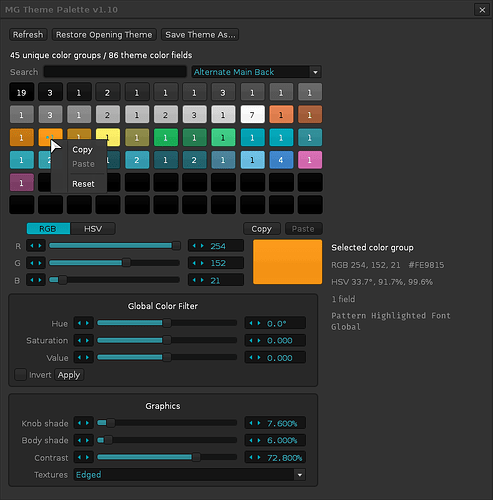Select the blue swatch labeled 4

[x=281, y=160]
